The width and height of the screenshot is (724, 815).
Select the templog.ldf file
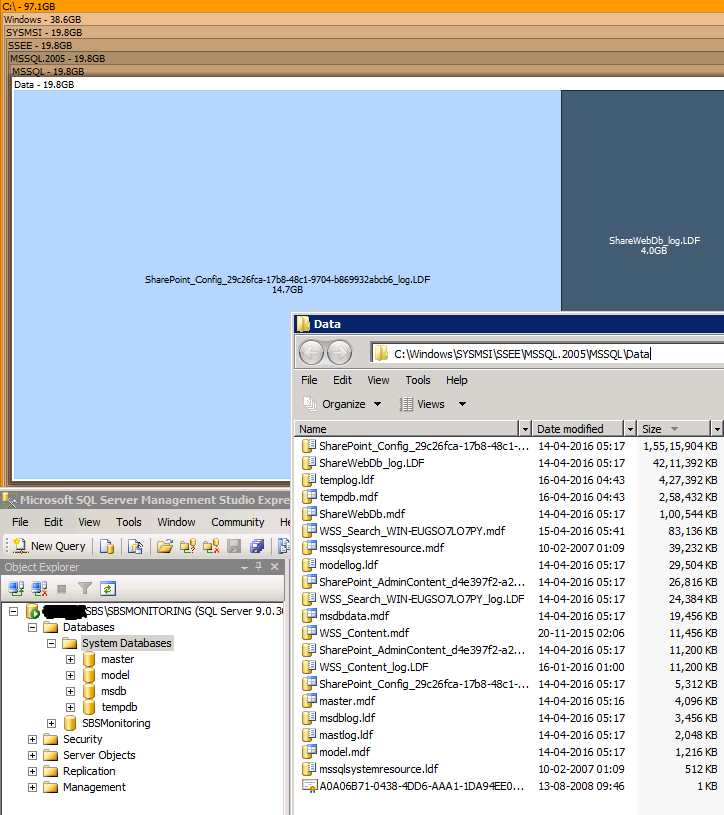tap(347, 480)
